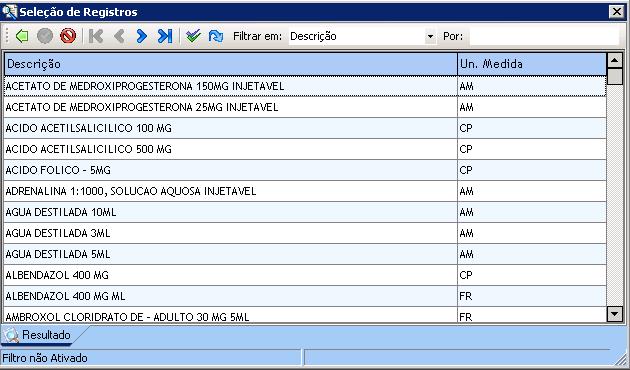The width and height of the screenshot is (630, 370).
Task: Click the blue refresh arrows icon
Action: 216,36
